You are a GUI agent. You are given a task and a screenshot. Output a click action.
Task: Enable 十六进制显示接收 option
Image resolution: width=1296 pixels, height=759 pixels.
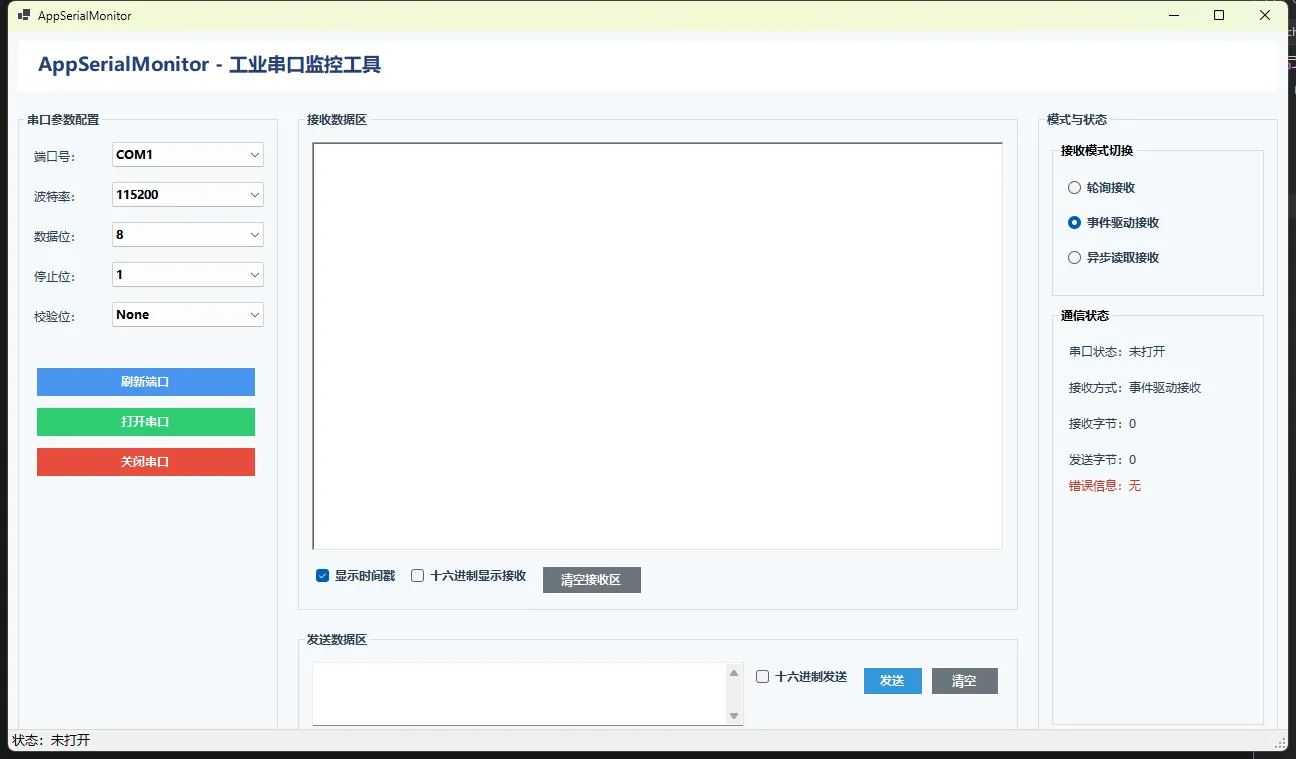click(417, 574)
